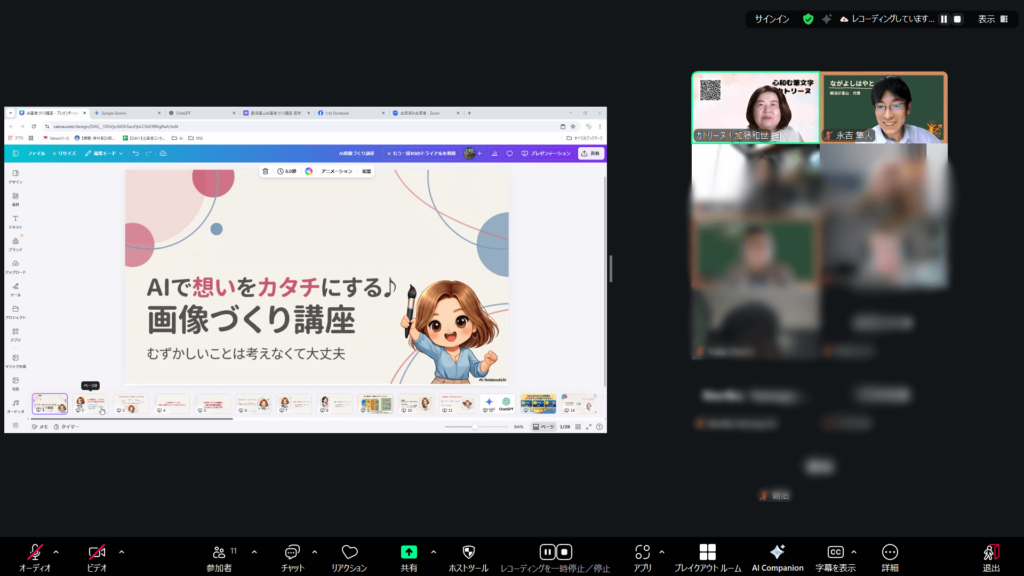
Task: Expand the audio options arrow next to オーディオ
Action: pyautogui.click(x=56, y=551)
